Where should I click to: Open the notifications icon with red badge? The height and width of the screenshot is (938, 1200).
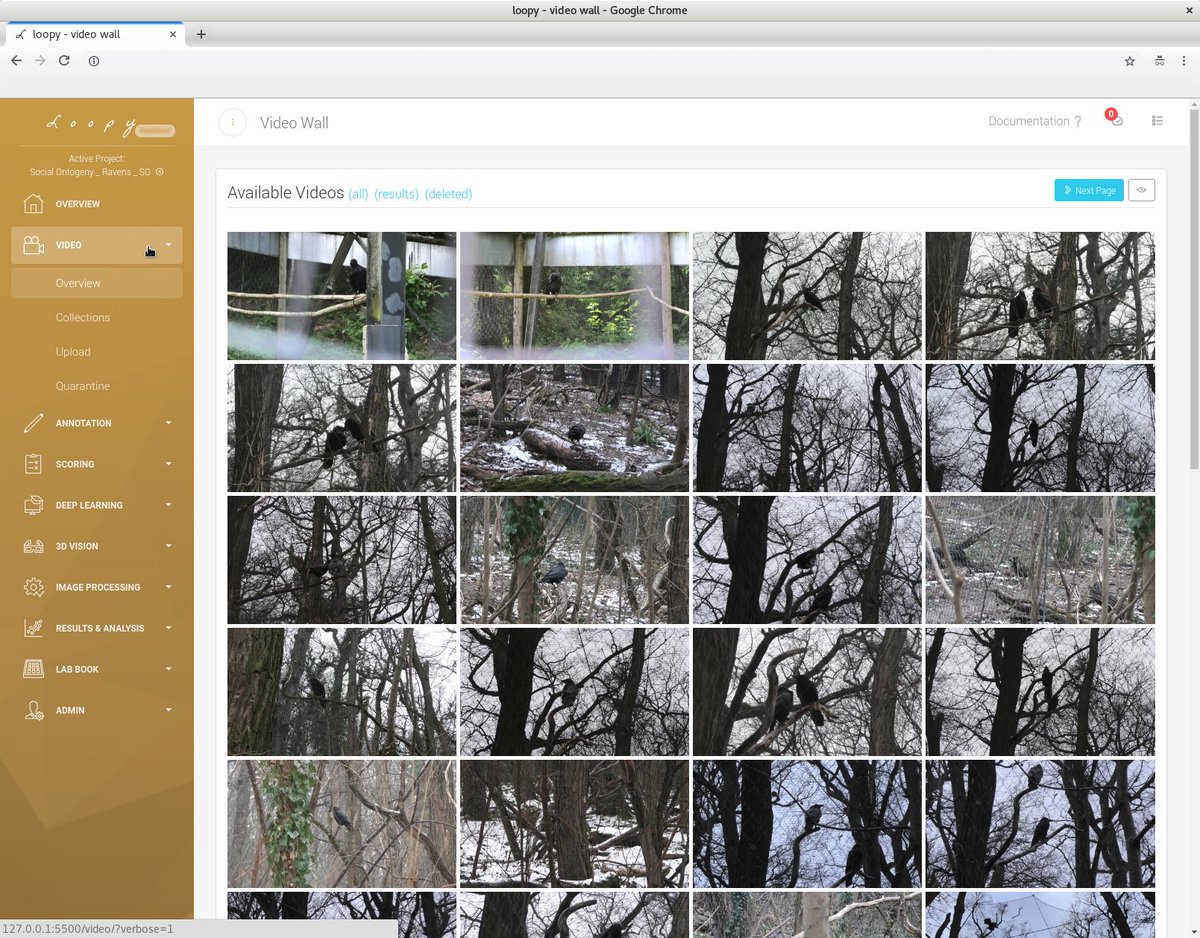point(1115,119)
